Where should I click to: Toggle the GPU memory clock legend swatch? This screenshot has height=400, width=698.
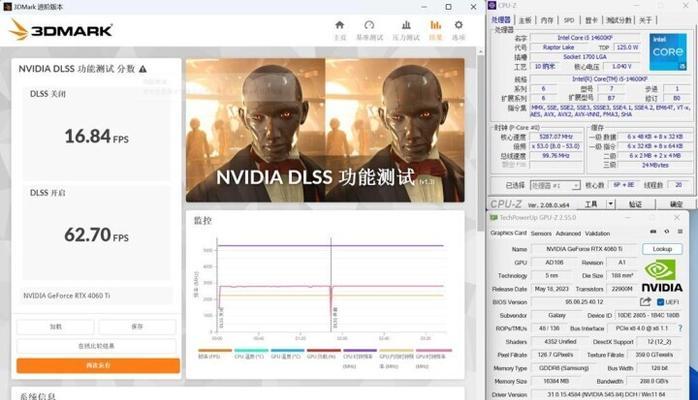[x=396, y=351]
